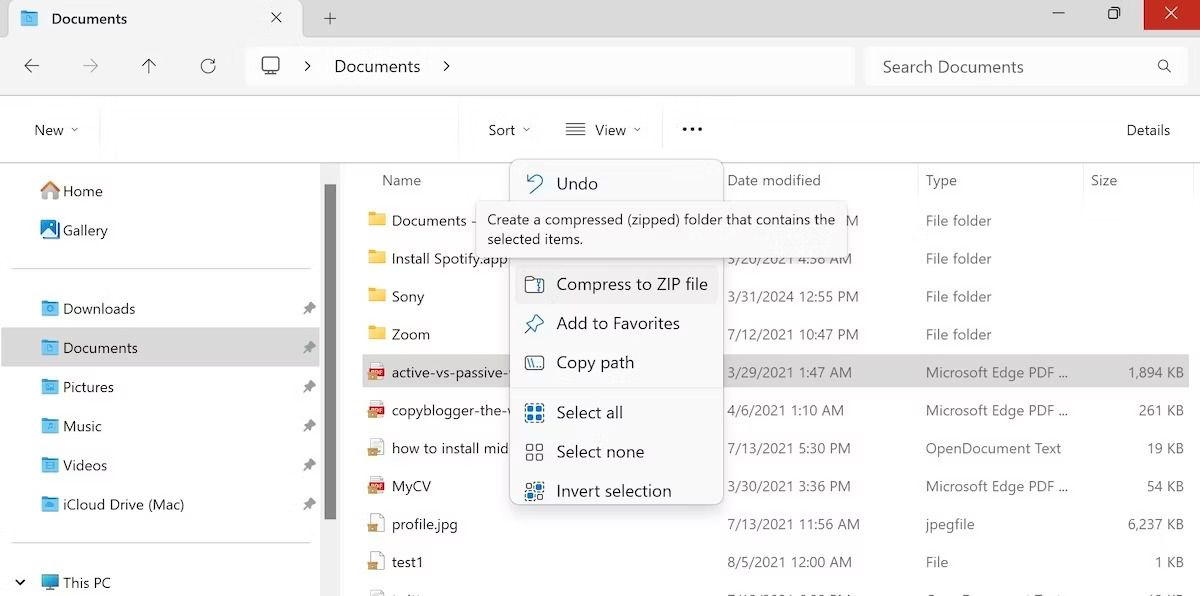This screenshot has width=1200, height=596.
Task: Click the chevron after Documents in address bar
Action: click(x=446, y=66)
